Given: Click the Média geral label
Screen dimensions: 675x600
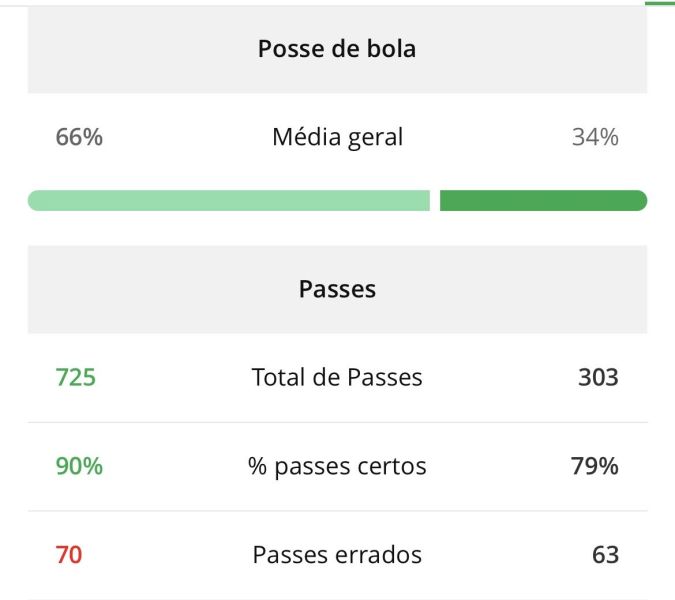Looking at the screenshot, I should click(x=337, y=137).
